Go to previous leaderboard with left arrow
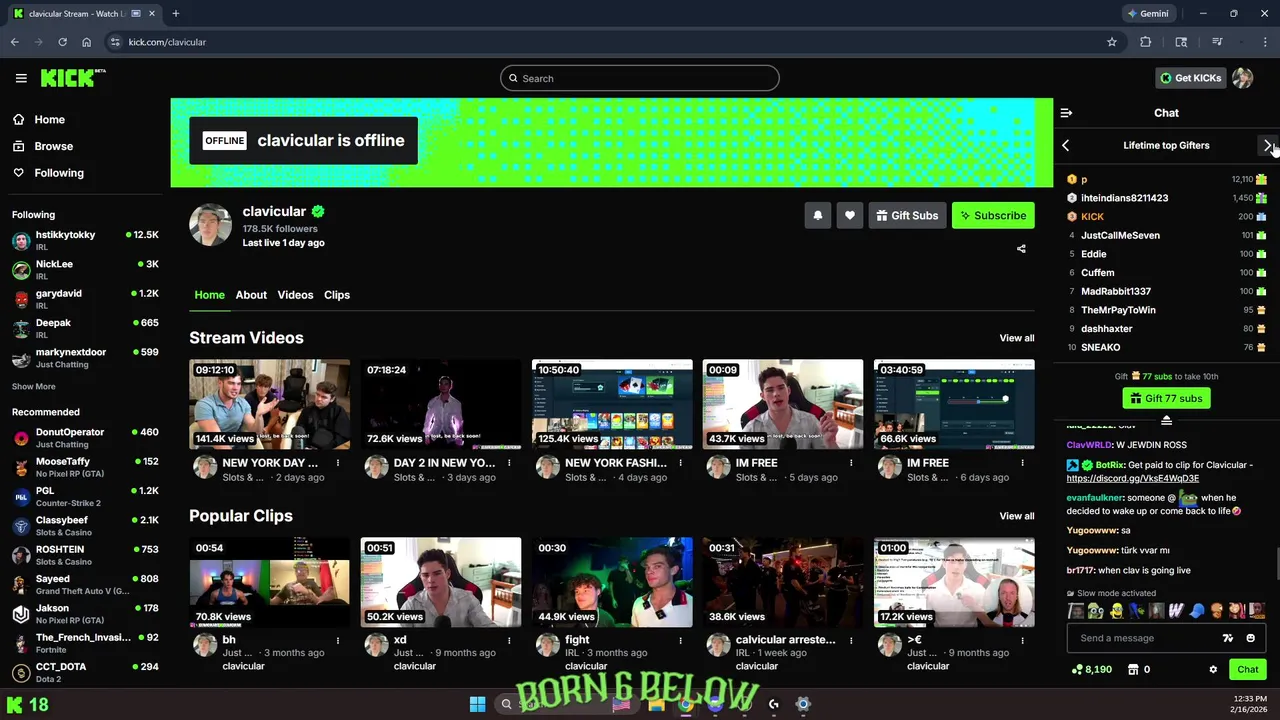The width and height of the screenshot is (1280, 720). [x=1066, y=145]
